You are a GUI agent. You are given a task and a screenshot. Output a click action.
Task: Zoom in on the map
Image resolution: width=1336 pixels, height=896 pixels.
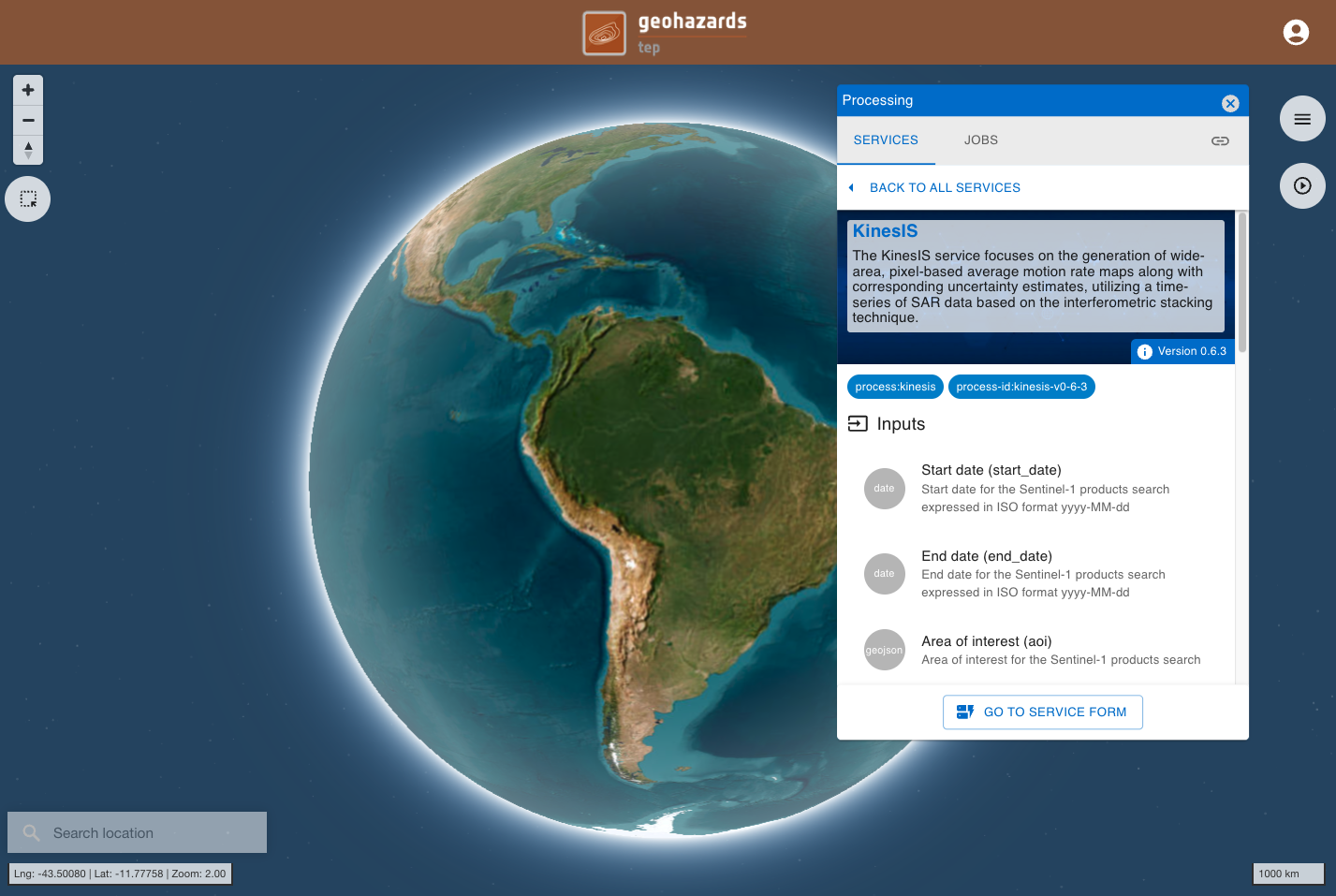28,90
